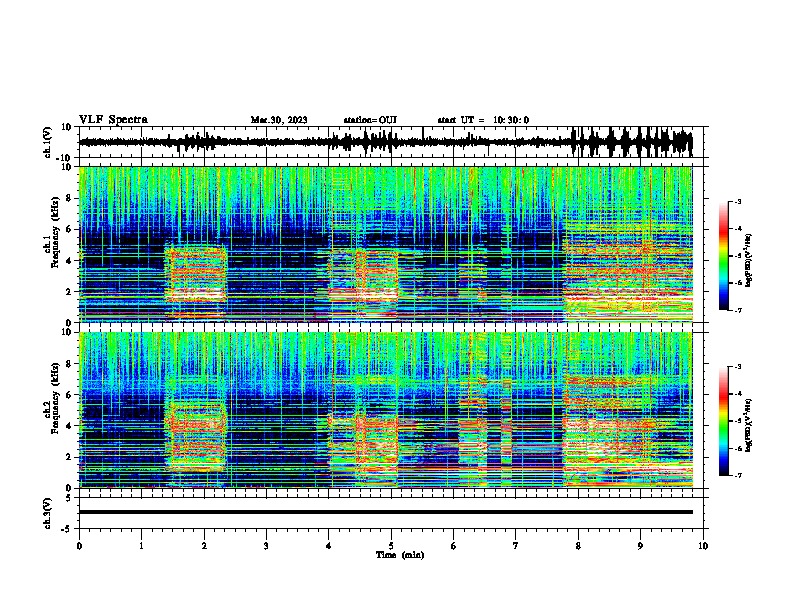The height and width of the screenshot is (612, 792).
Task: Click the 'VLF Spectra' plot title
Action: click(113, 119)
